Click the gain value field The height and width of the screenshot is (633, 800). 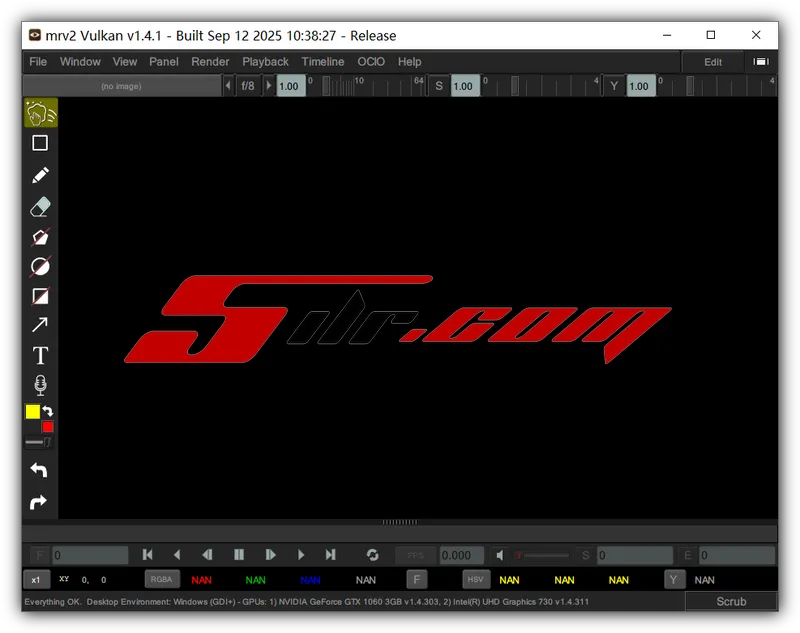pyautogui.click(x=290, y=86)
